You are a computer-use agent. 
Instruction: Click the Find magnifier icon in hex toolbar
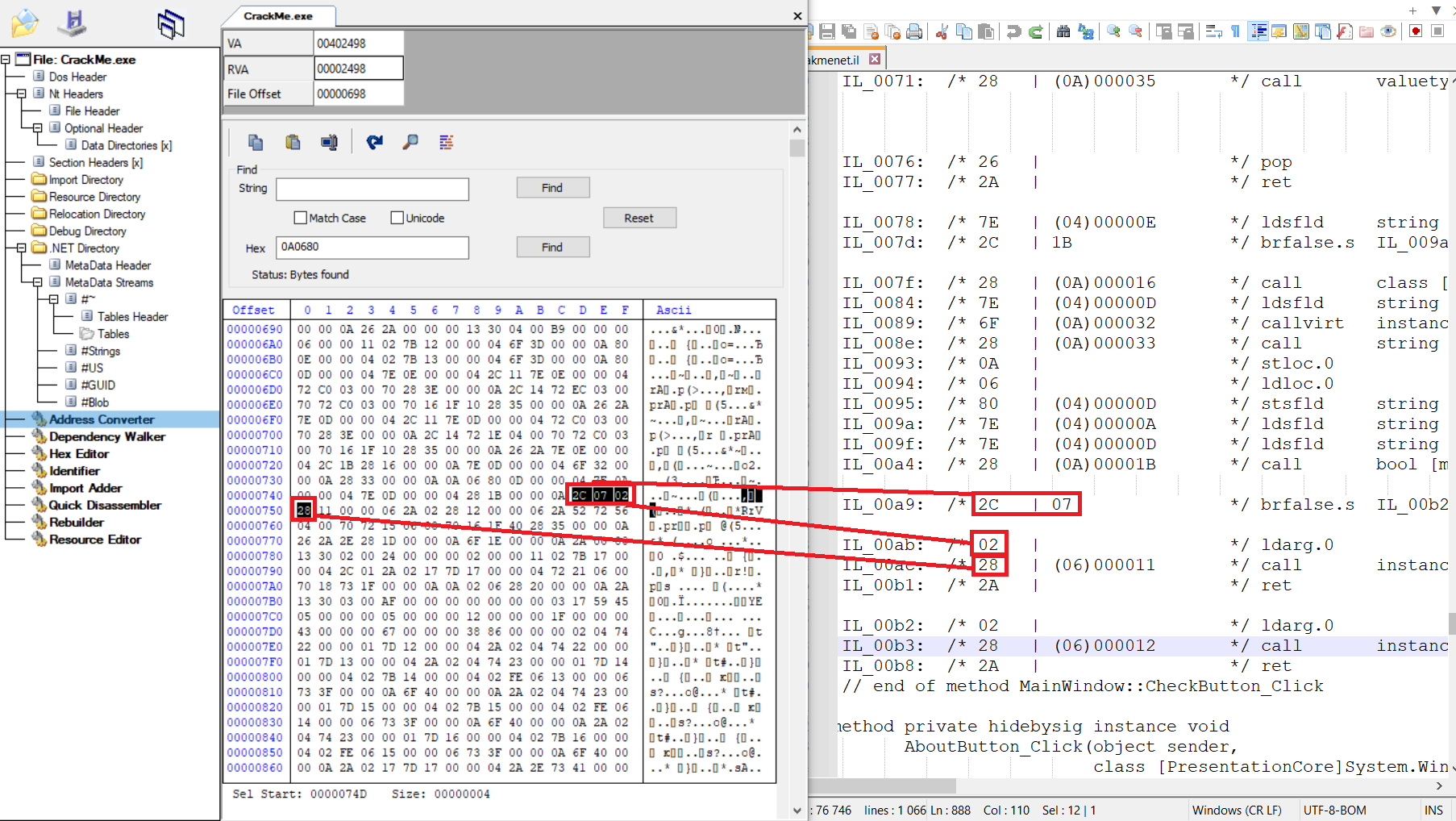coord(410,142)
